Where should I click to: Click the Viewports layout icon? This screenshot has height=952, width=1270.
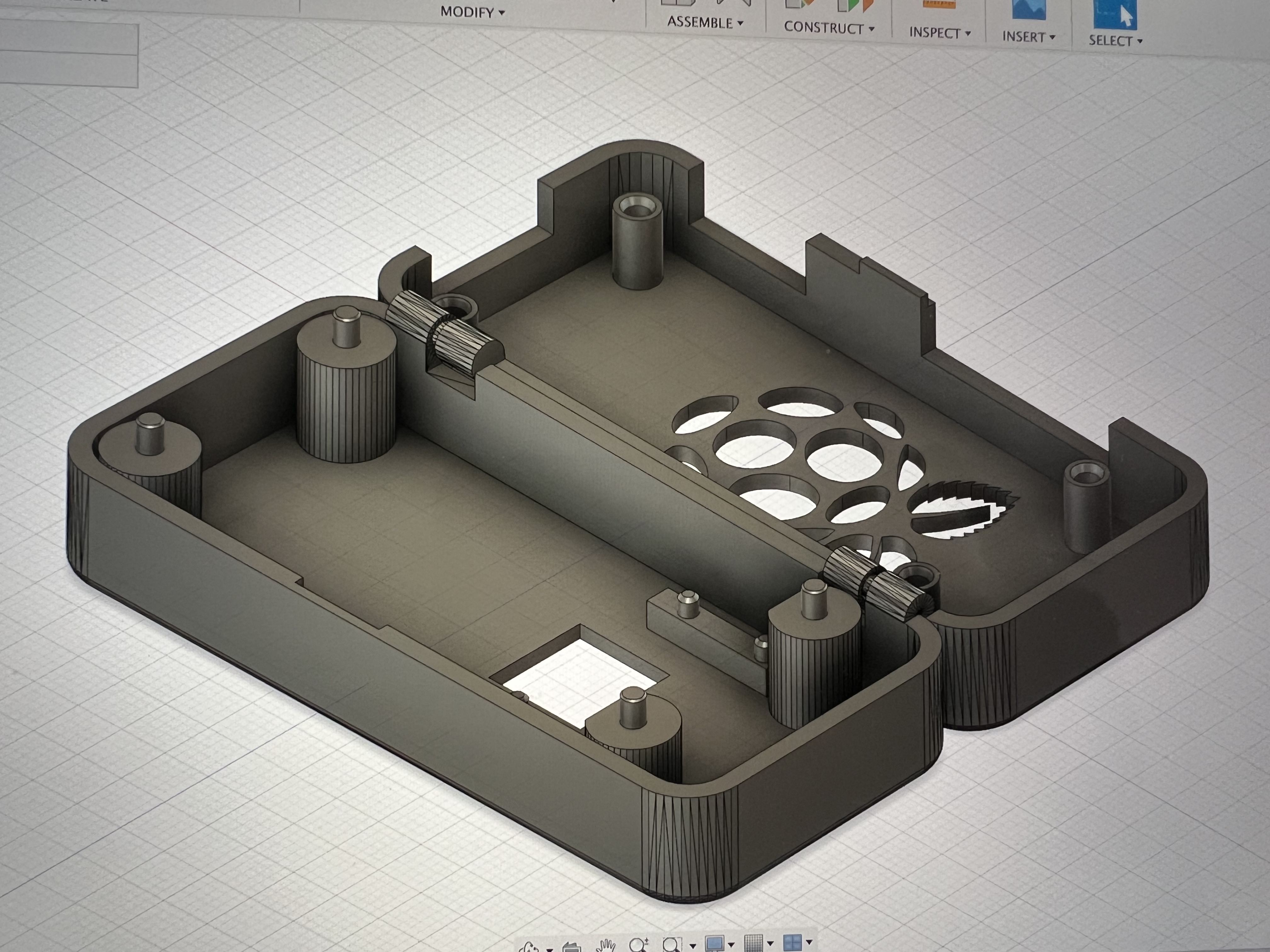(792, 943)
